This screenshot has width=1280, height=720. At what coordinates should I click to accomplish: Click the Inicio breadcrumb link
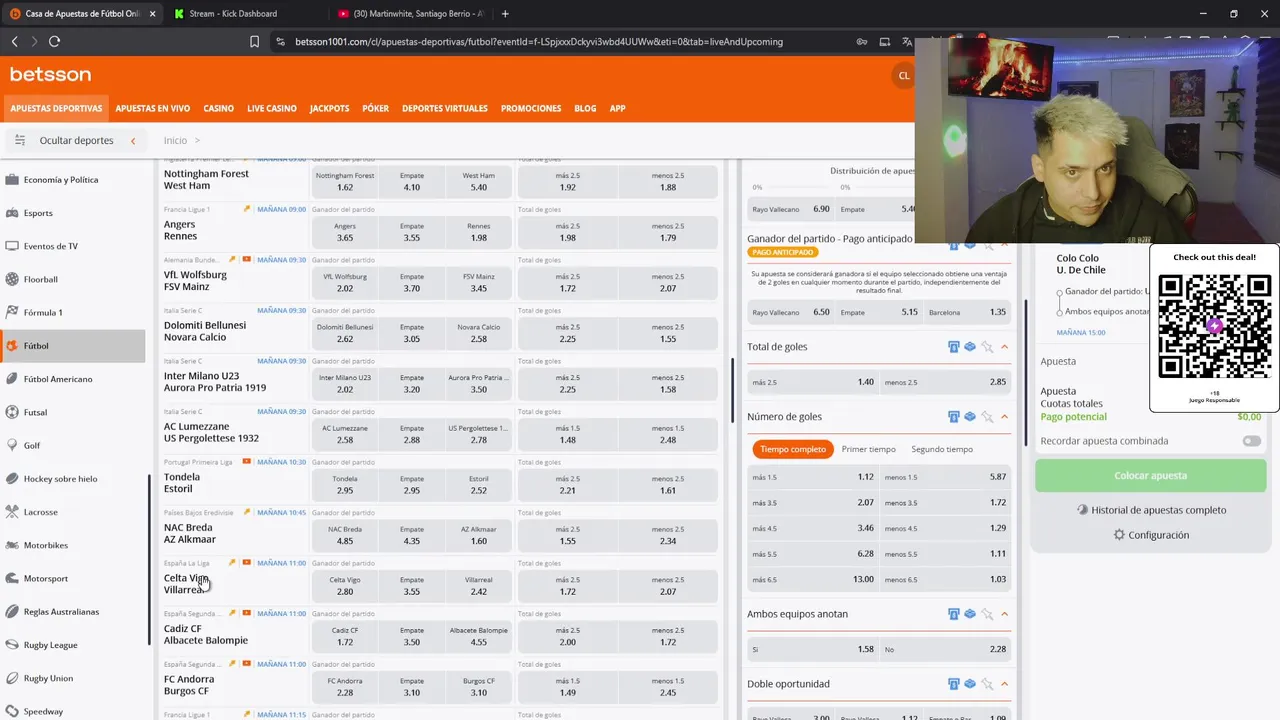tap(175, 141)
